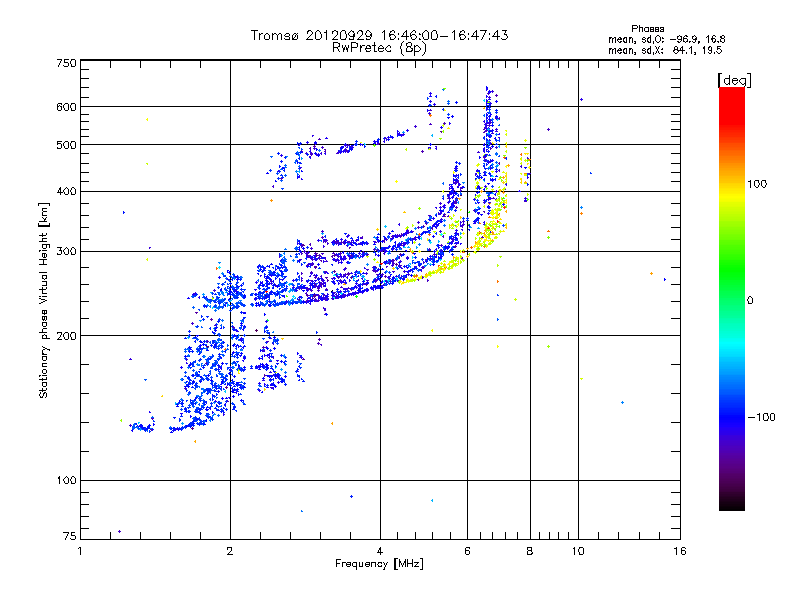Click the '100' colorbar tick label

point(757,184)
